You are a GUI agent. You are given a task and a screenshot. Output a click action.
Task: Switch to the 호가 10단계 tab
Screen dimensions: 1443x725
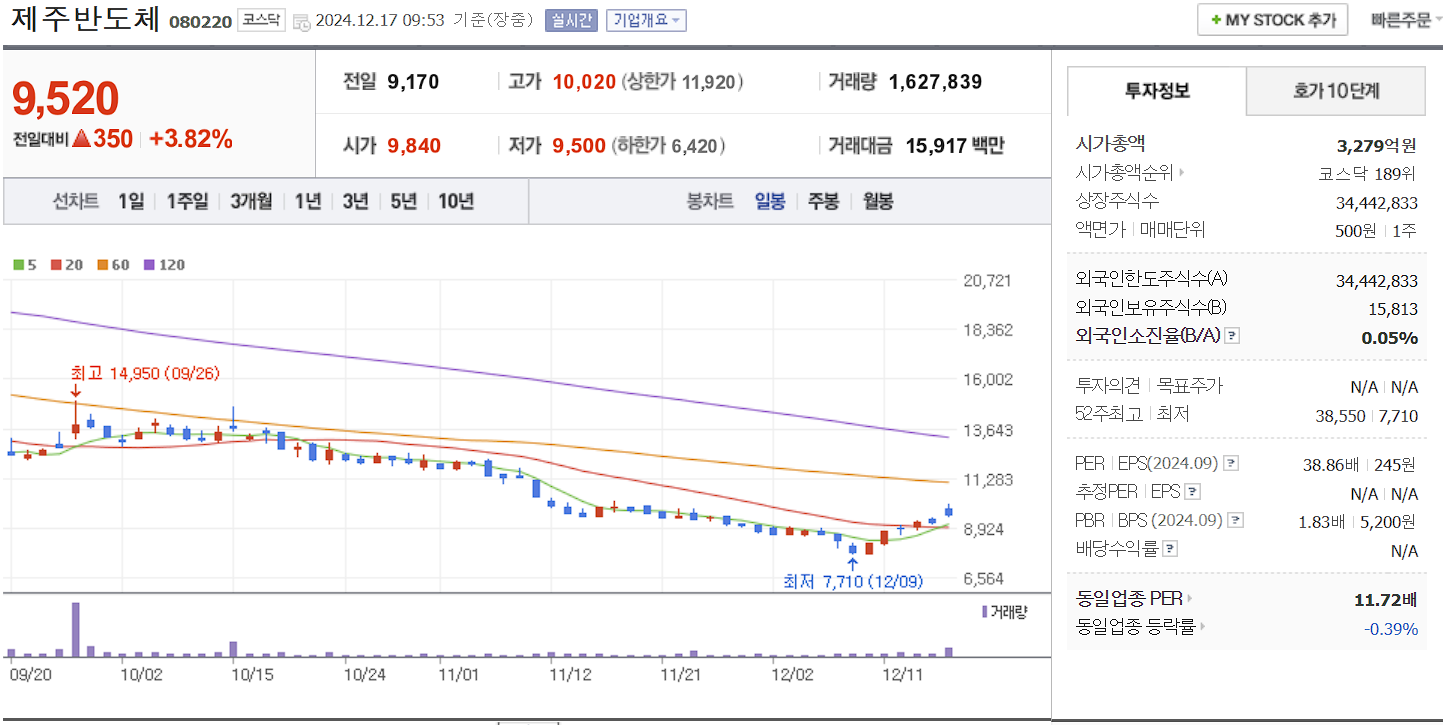point(1335,90)
